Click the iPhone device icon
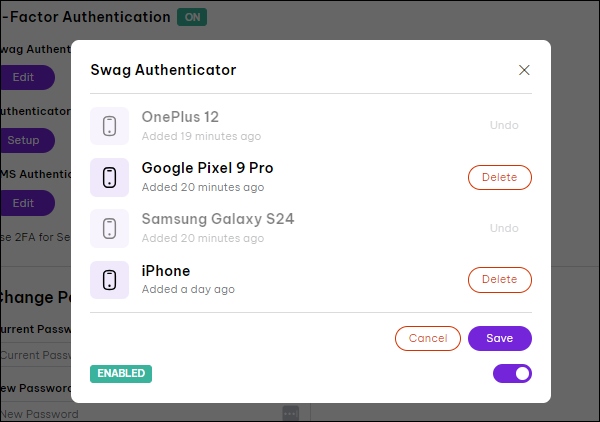 tap(109, 280)
